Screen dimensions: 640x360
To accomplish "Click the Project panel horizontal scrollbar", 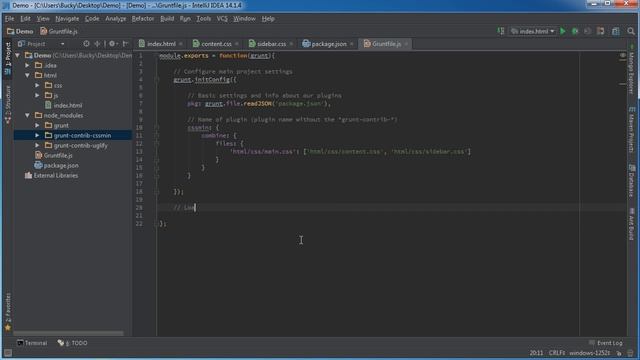I will tap(69, 333).
